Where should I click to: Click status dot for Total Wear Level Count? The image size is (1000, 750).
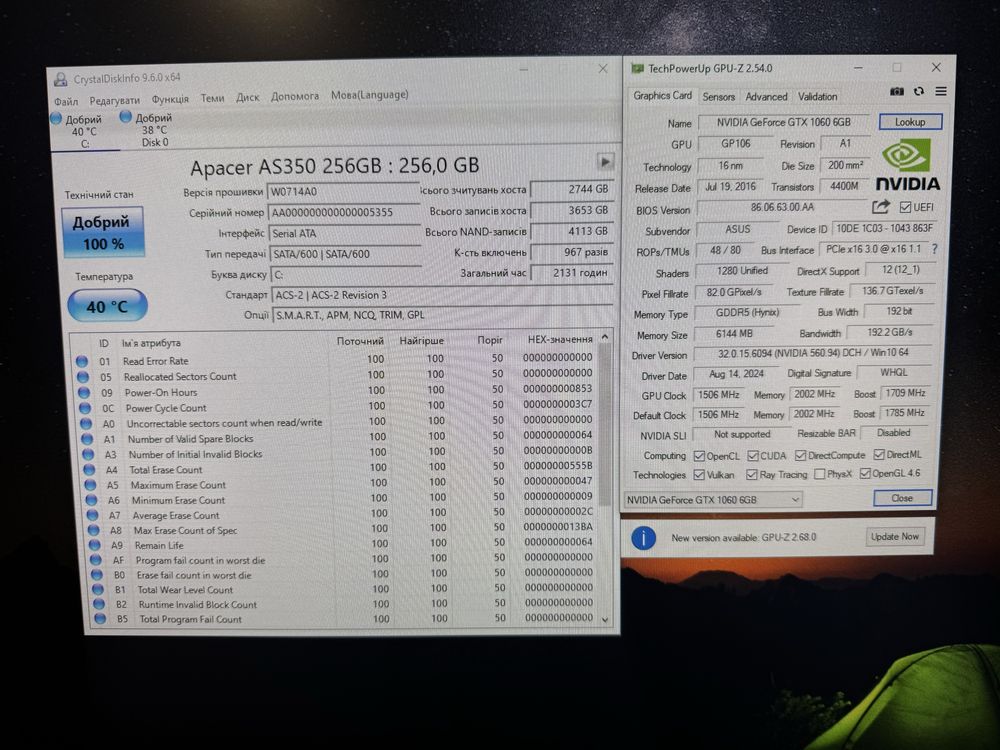(98, 589)
